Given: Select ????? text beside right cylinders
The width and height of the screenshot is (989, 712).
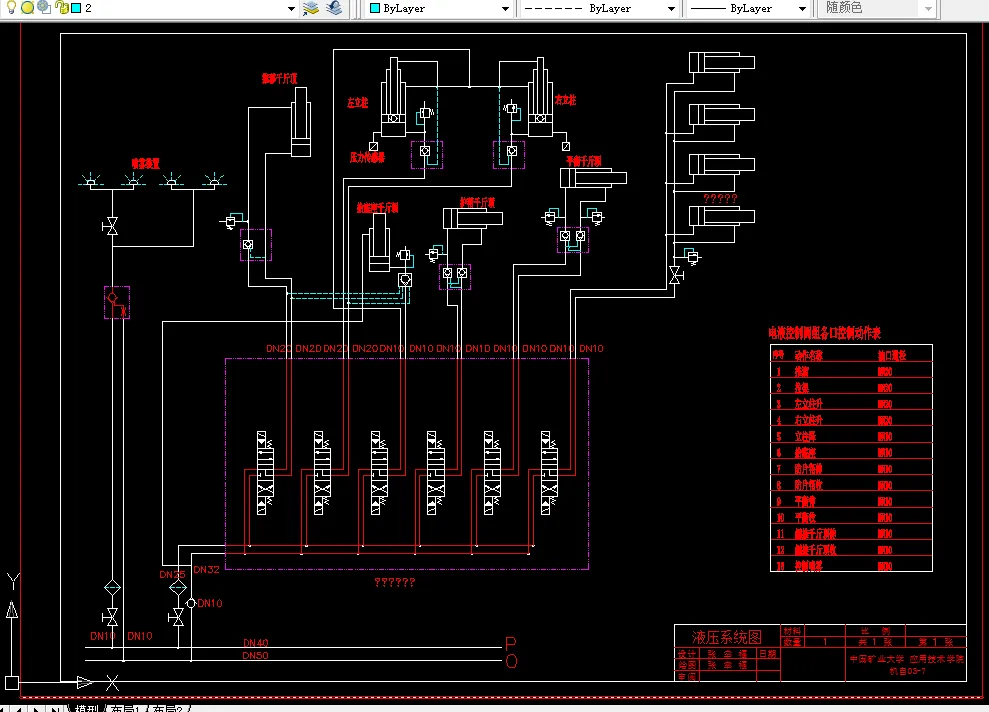Looking at the screenshot, I should (x=720, y=198).
